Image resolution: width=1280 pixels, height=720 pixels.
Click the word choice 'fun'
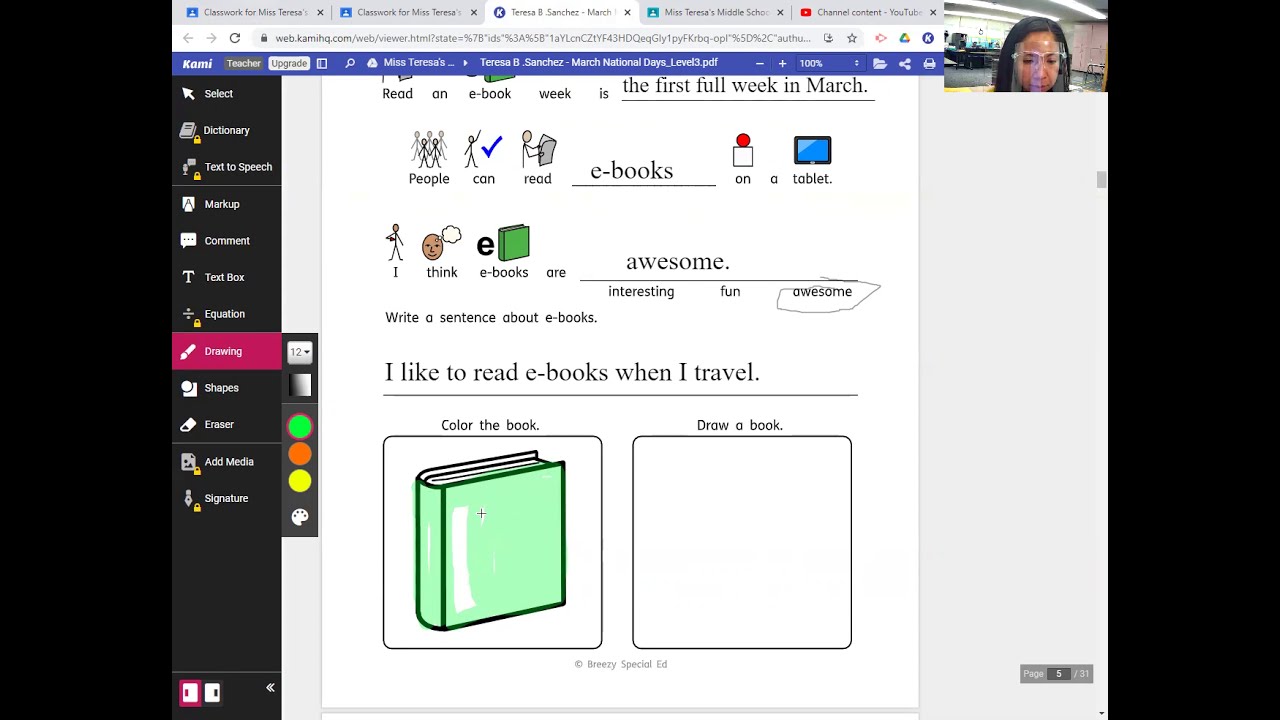(730, 291)
